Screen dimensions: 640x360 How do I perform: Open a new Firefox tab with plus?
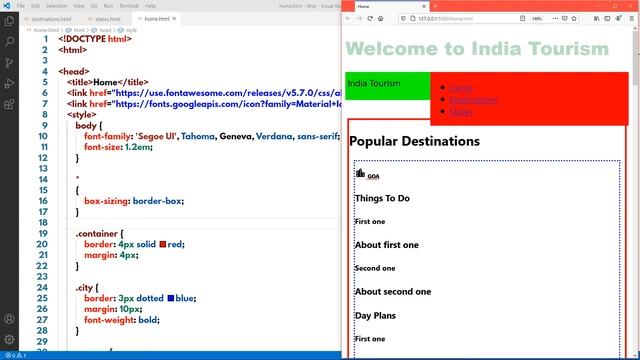(x=435, y=6)
